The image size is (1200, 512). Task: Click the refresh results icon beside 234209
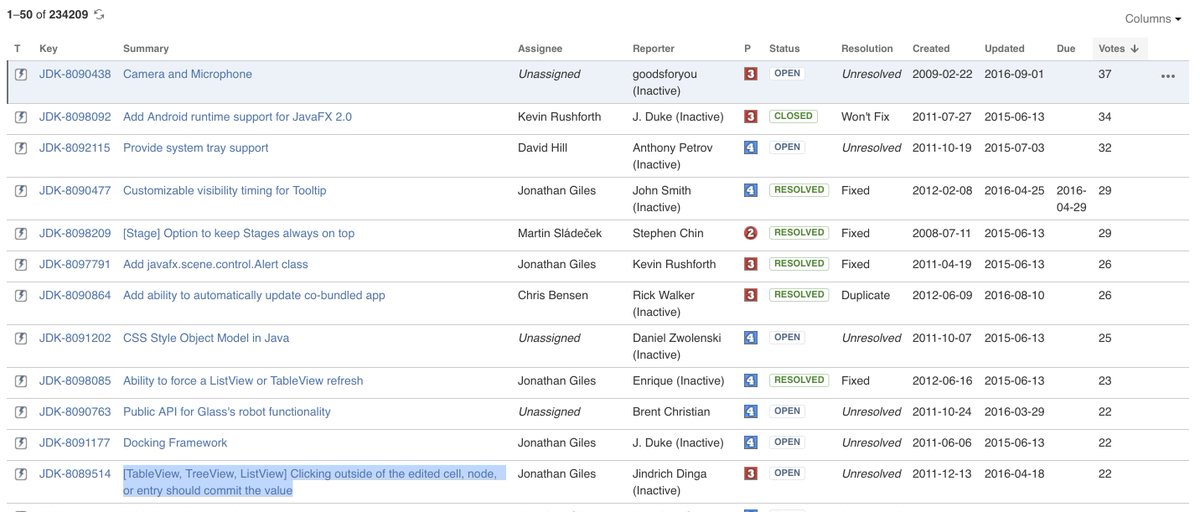click(x=99, y=14)
